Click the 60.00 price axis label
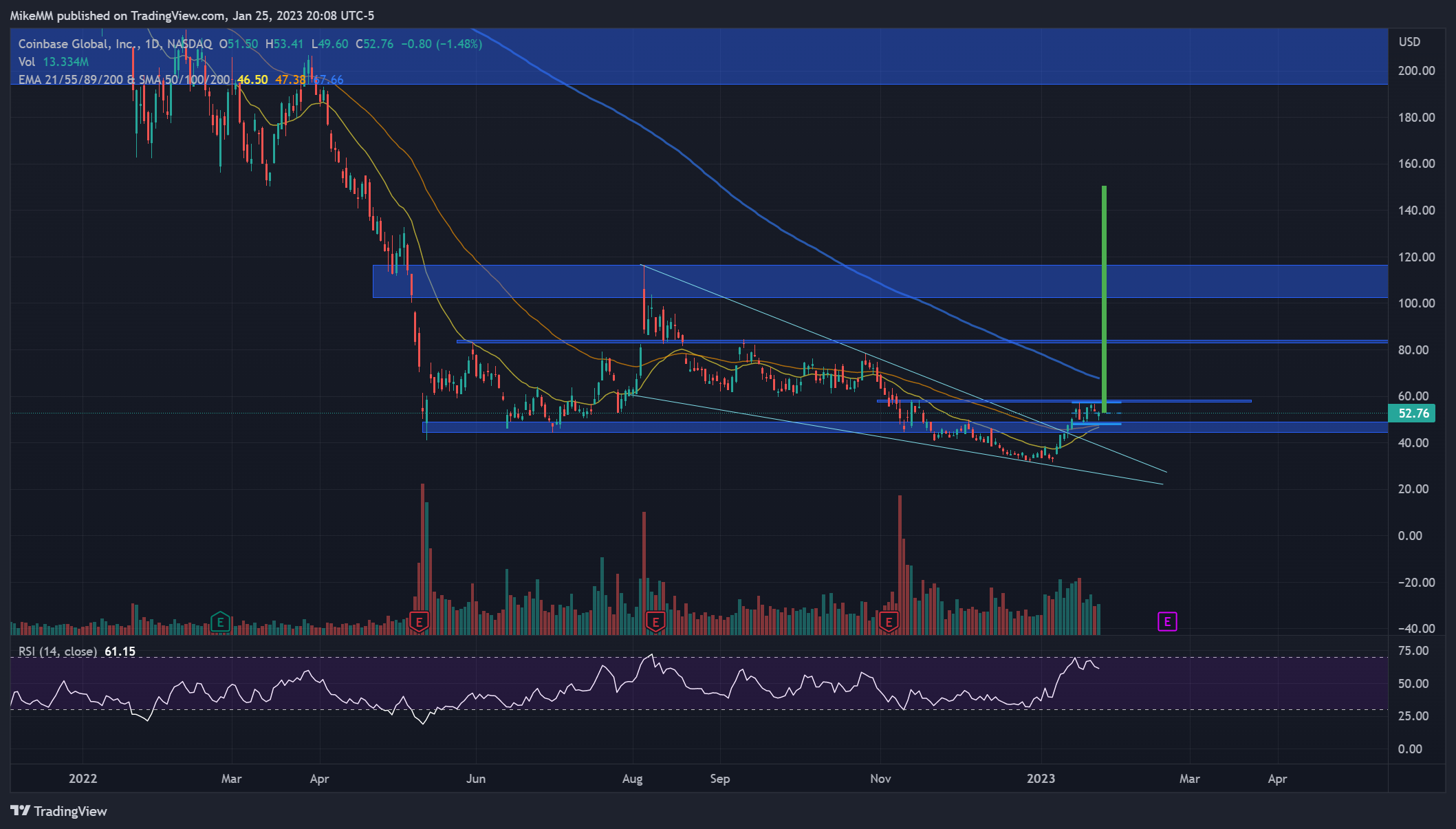This screenshot has height=829, width=1456. pyautogui.click(x=1413, y=396)
